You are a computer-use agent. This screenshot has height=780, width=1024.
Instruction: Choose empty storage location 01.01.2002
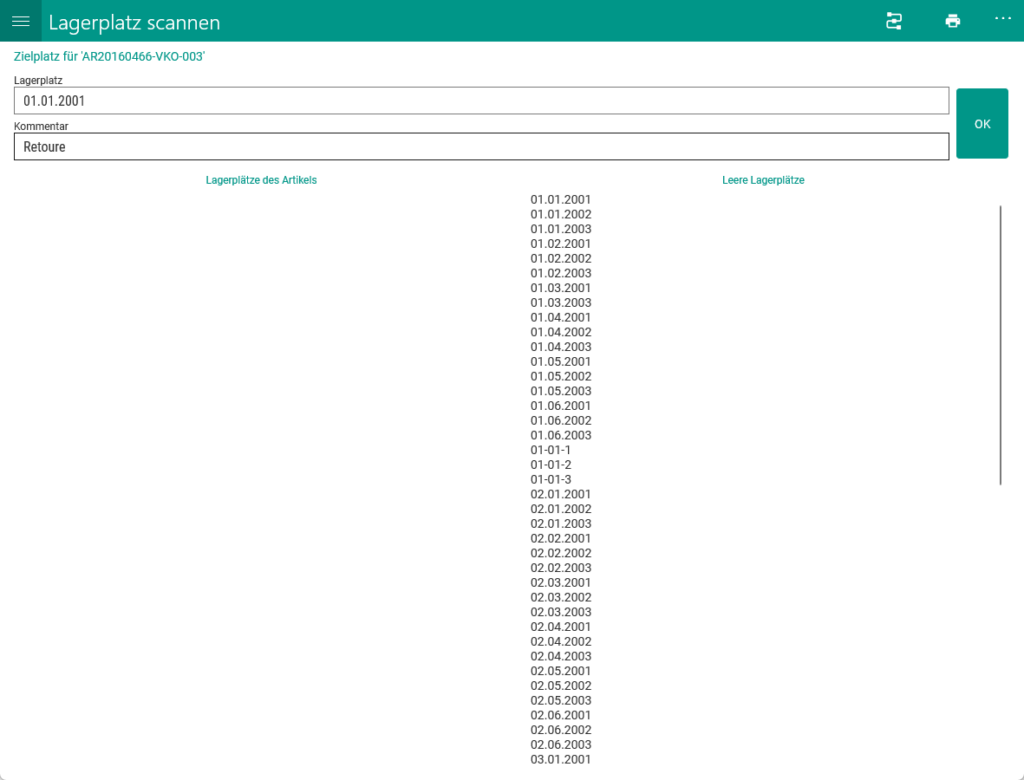[561, 215]
